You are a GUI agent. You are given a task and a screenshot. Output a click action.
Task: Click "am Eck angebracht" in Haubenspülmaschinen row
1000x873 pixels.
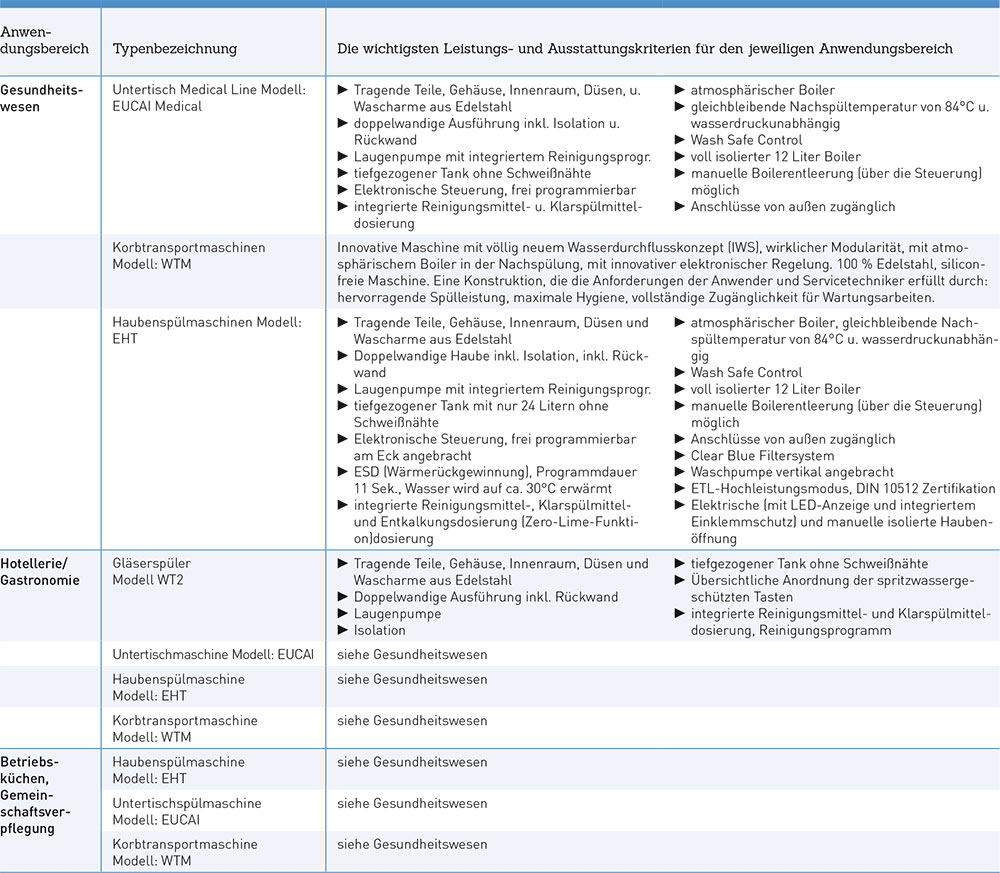(413, 455)
